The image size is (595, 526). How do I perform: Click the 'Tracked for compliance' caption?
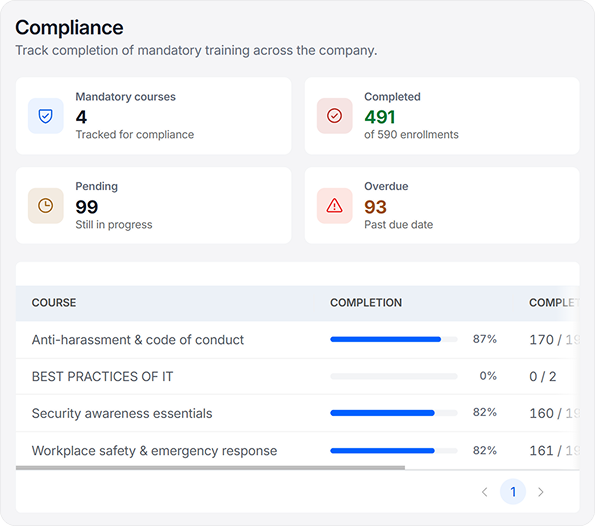pyautogui.click(x=135, y=134)
